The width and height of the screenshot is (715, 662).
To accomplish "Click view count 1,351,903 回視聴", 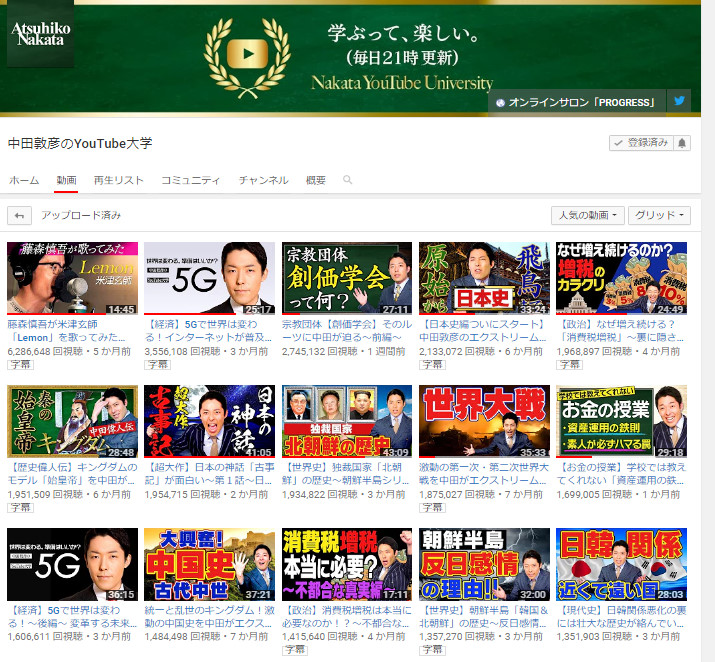I will [x=594, y=636].
